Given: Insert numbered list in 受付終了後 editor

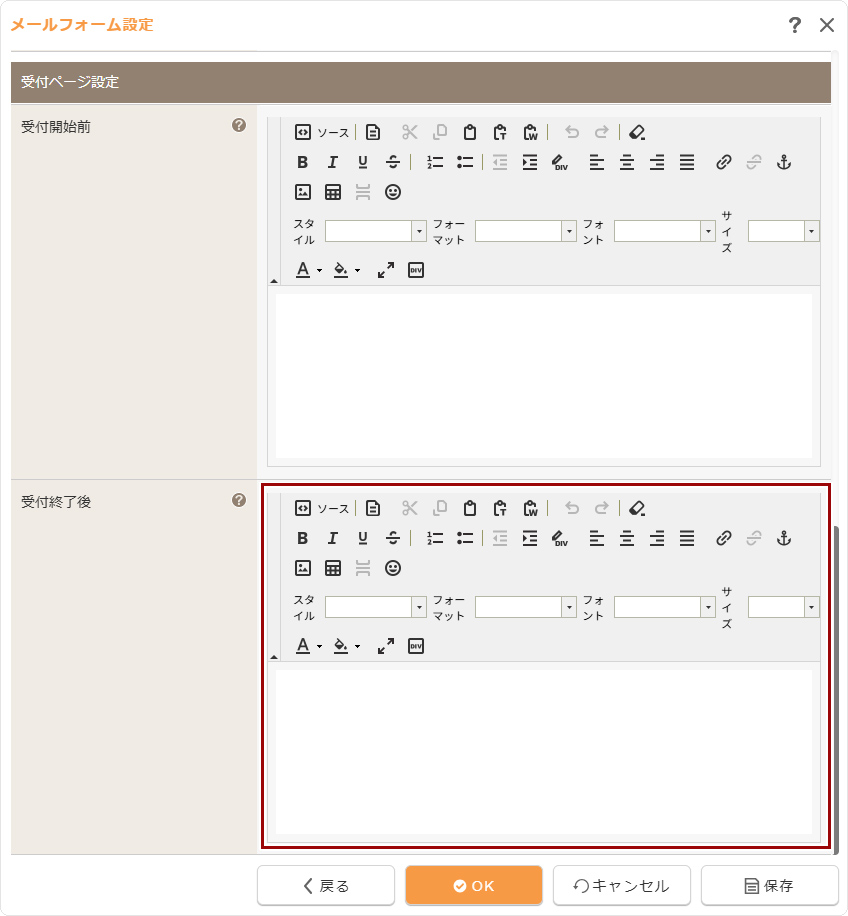Looking at the screenshot, I should coord(435,538).
